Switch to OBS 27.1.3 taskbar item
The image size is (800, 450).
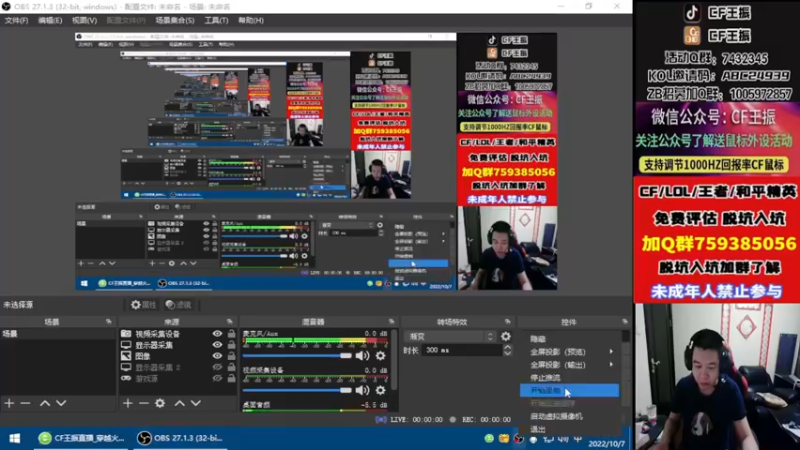tap(181, 438)
